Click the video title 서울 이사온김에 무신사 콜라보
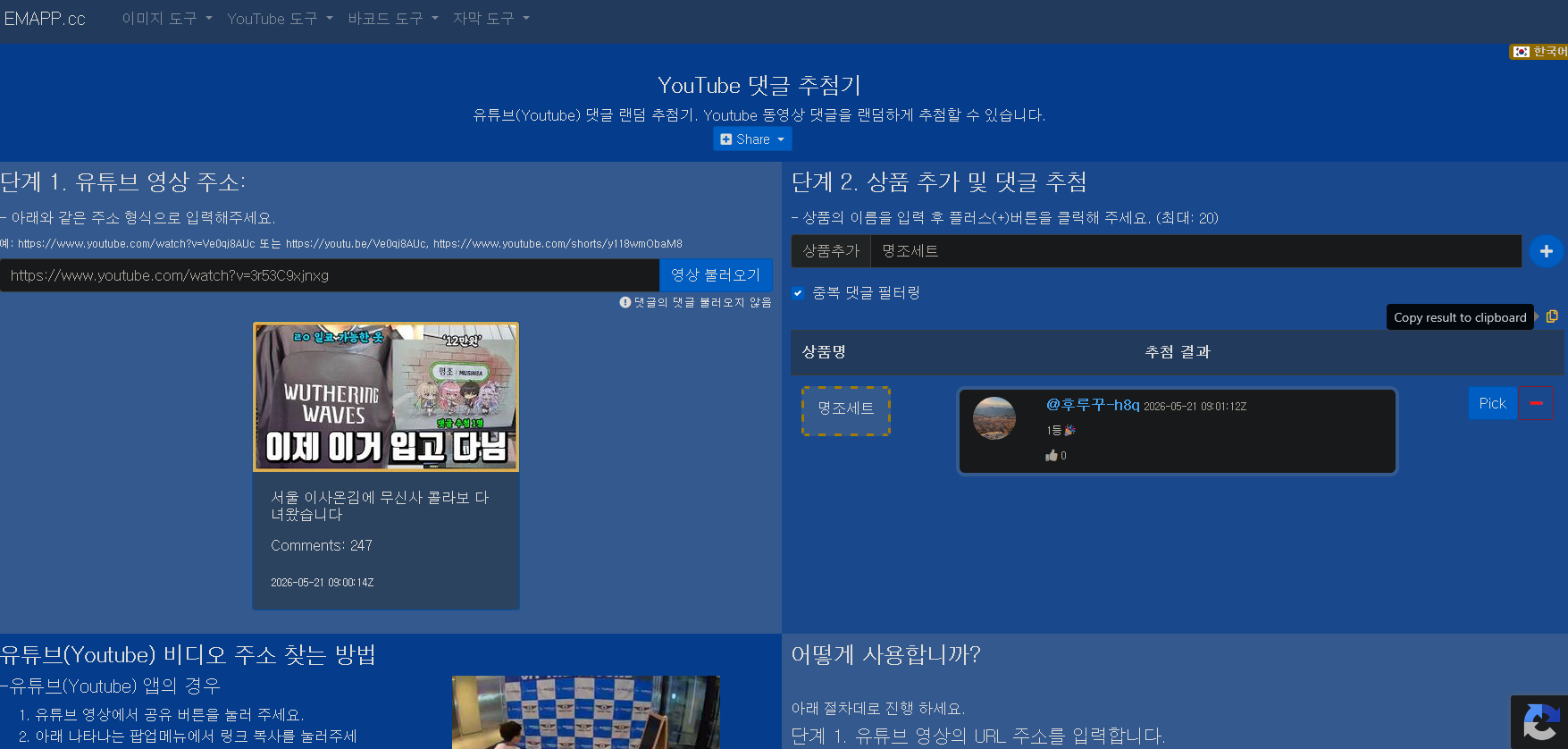This screenshot has width=1568, height=749. pos(380,506)
